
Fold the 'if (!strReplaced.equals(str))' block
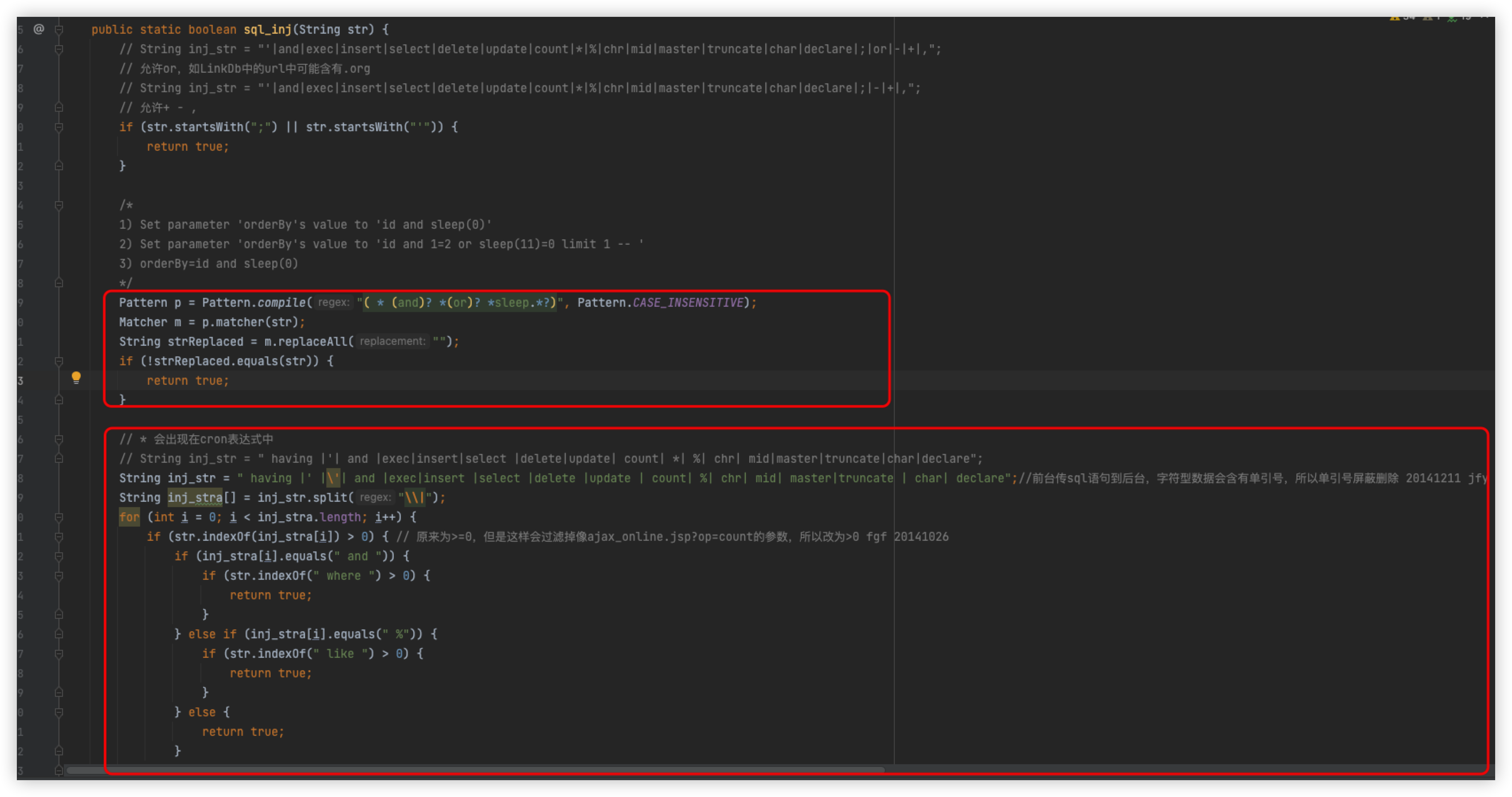point(59,362)
